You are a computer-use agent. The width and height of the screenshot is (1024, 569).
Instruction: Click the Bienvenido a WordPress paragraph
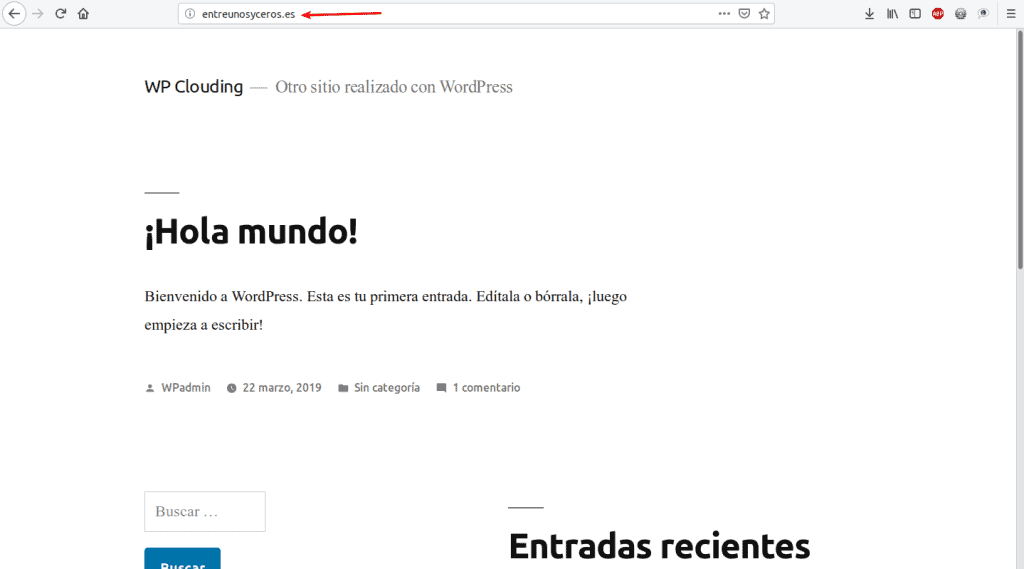pyautogui.click(x=385, y=310)
